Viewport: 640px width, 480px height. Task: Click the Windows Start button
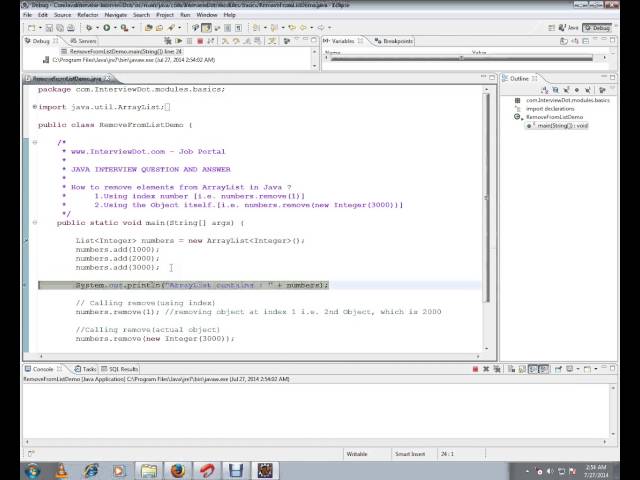32,471
